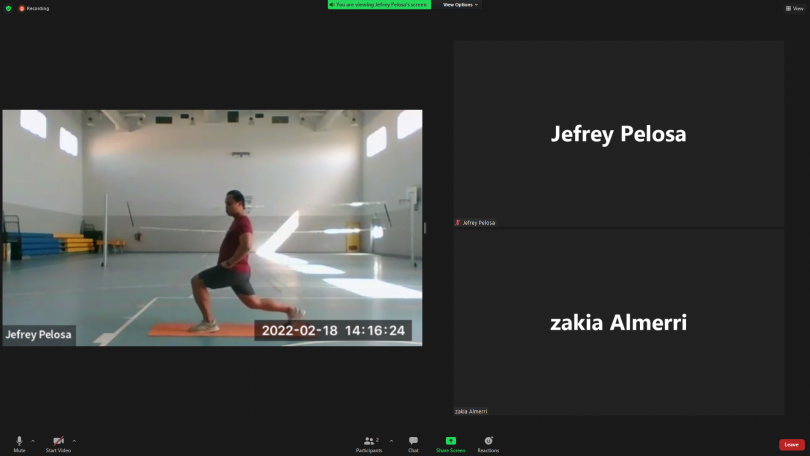Open the View Options dropdown

[460, 5]
